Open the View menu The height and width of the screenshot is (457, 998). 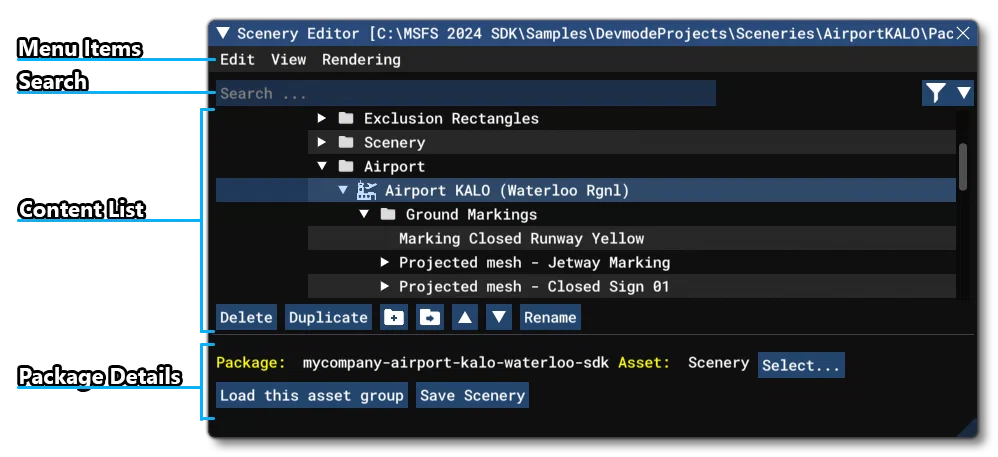(x=288, y=60)
